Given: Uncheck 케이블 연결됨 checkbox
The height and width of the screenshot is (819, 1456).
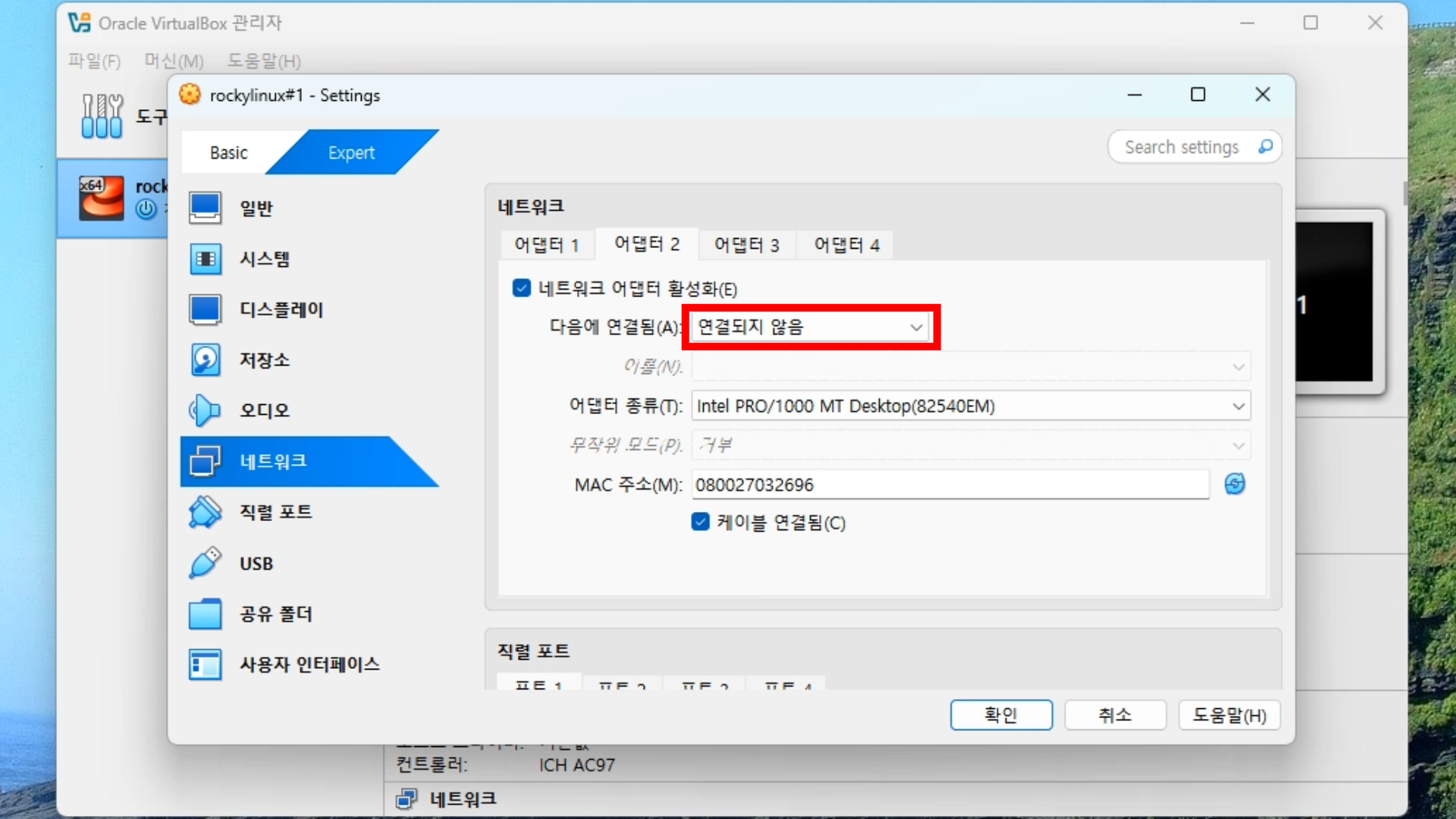Looking at the screenshot, I should tap(701, 522).
